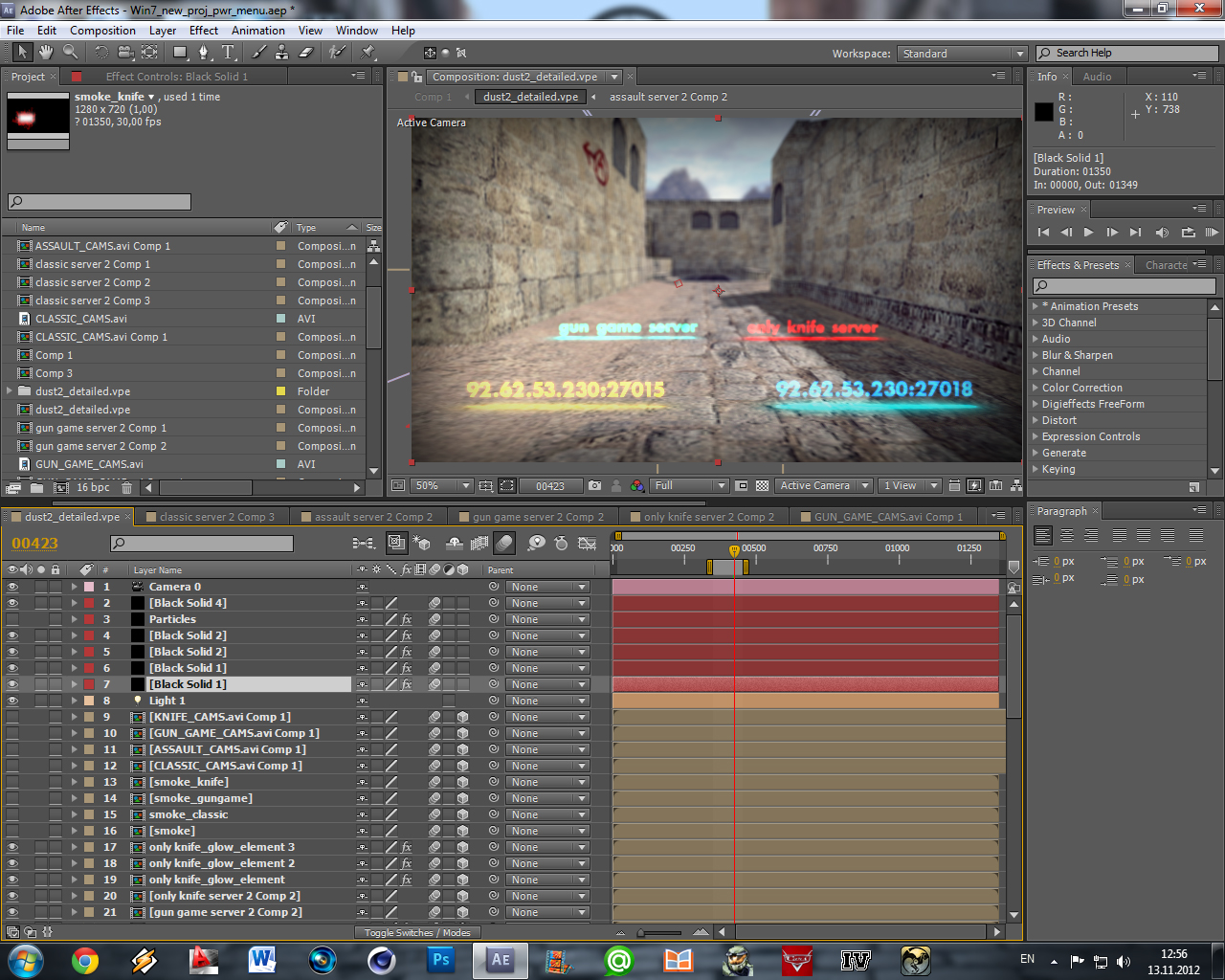This screenshot has height=980, width=1225.
Task: Click the snapshot camera icon in viewer
Action: [x=594, y=486]
